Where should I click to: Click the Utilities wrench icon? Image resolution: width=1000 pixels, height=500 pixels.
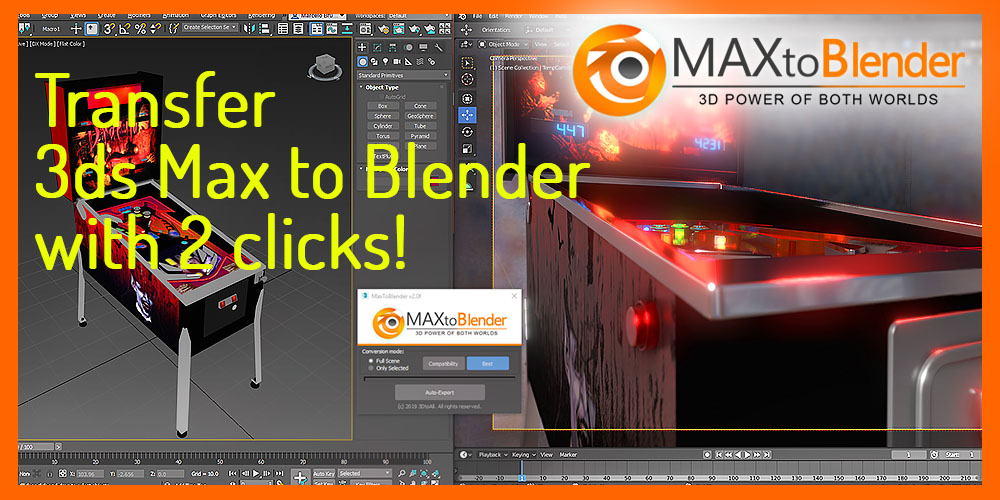tap(441, 47)
